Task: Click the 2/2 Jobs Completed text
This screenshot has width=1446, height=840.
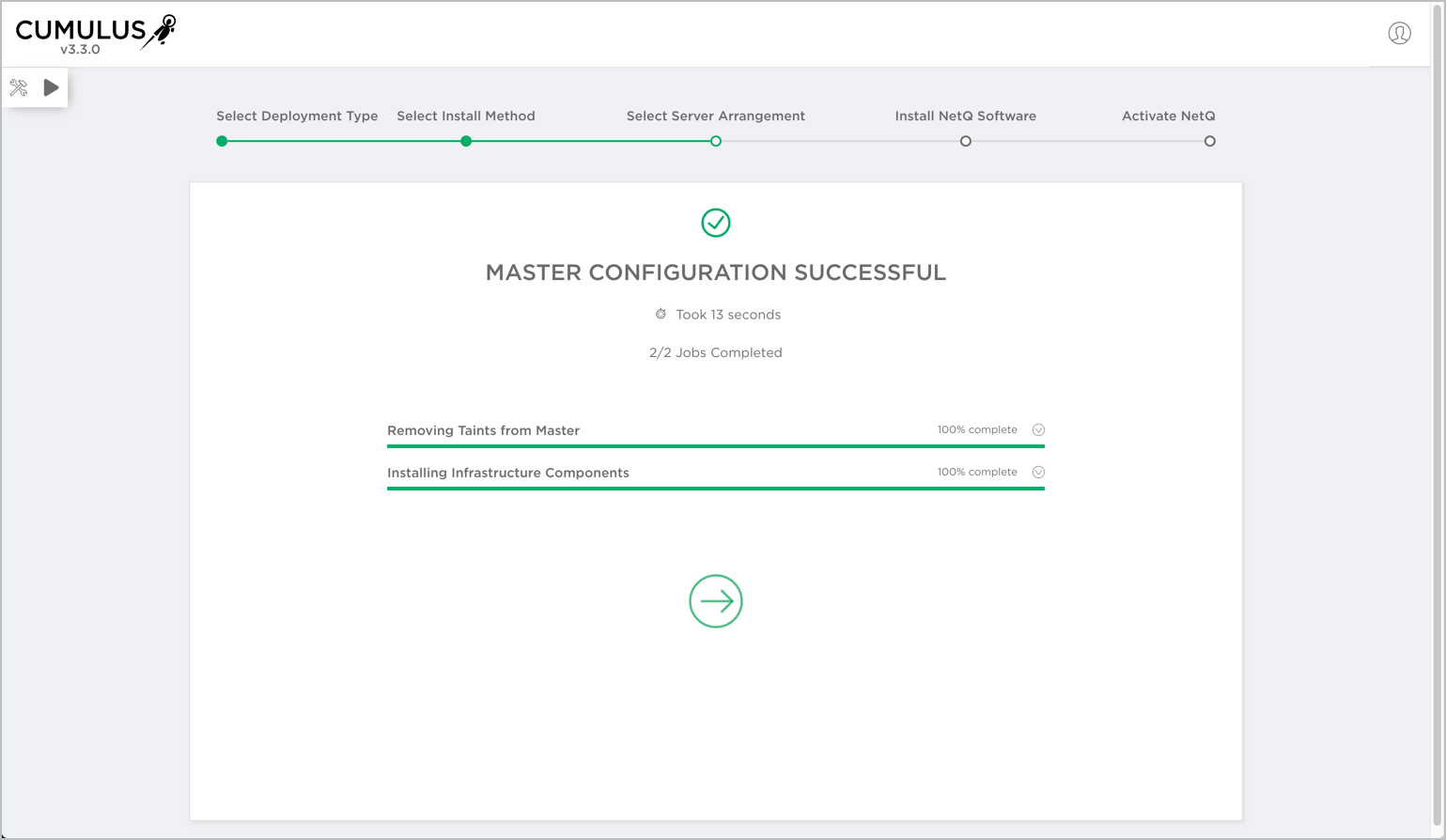Action: click(x=715, y=353)
